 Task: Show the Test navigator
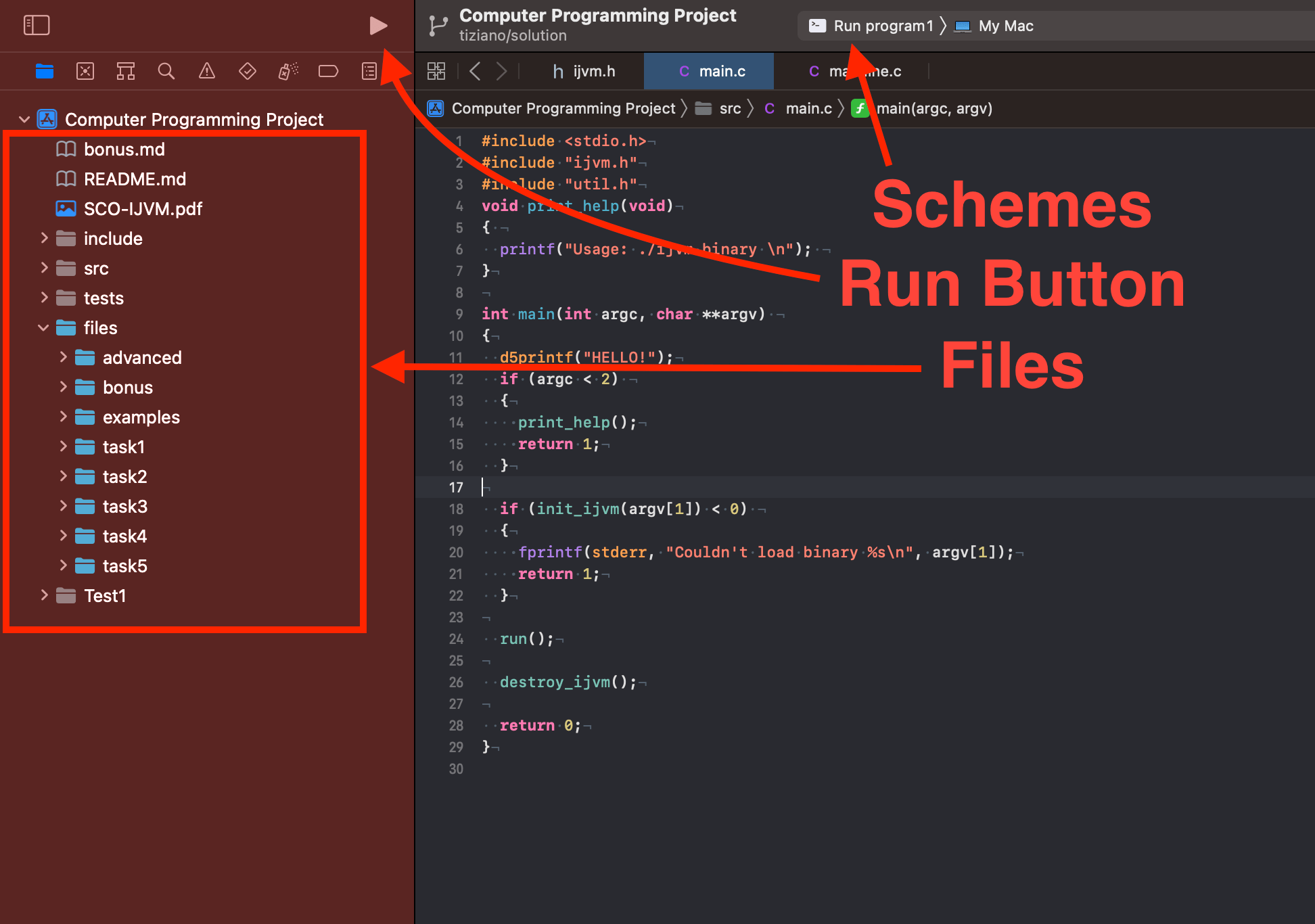[247, 70]
